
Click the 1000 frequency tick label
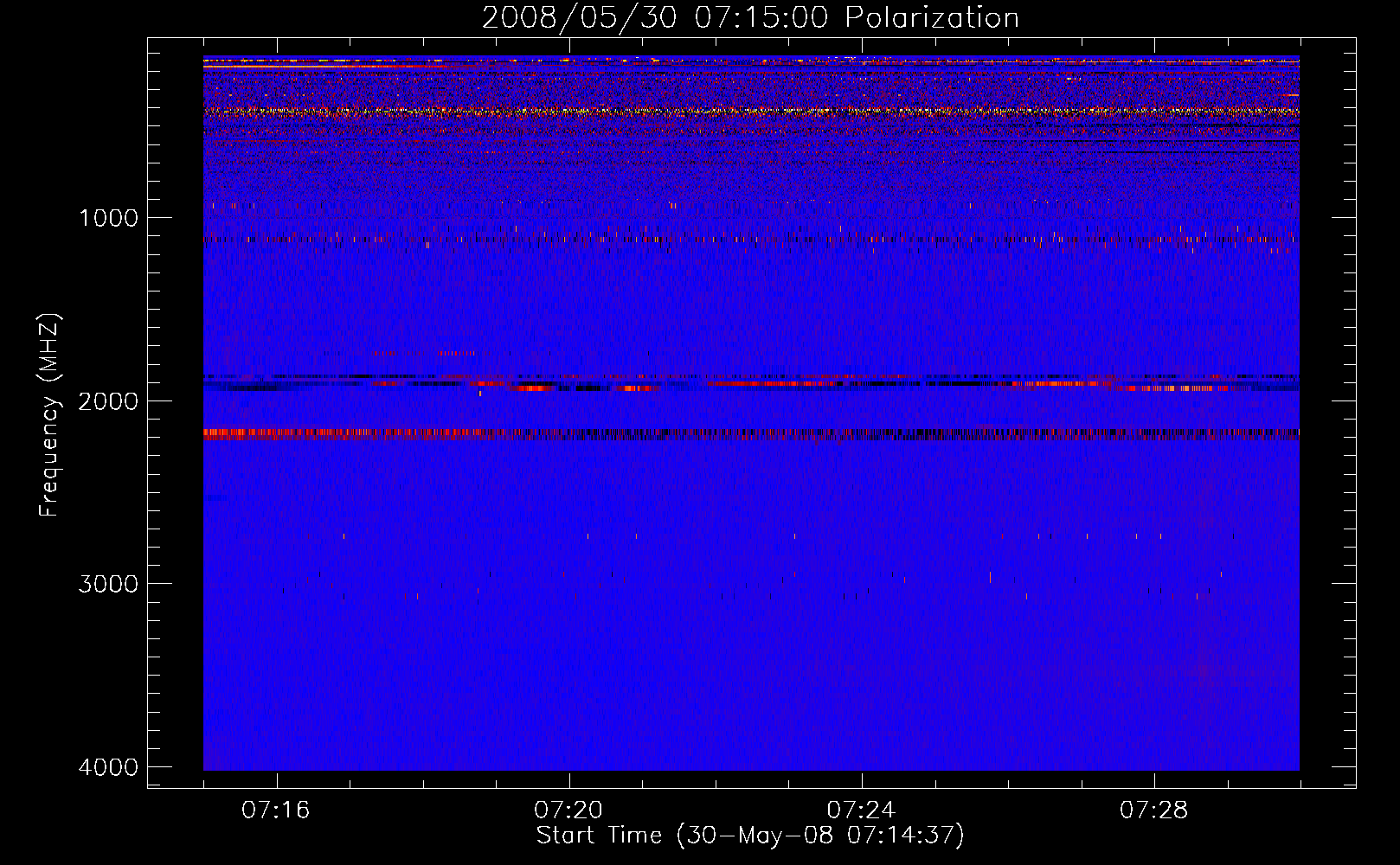[x=109, y=218]
